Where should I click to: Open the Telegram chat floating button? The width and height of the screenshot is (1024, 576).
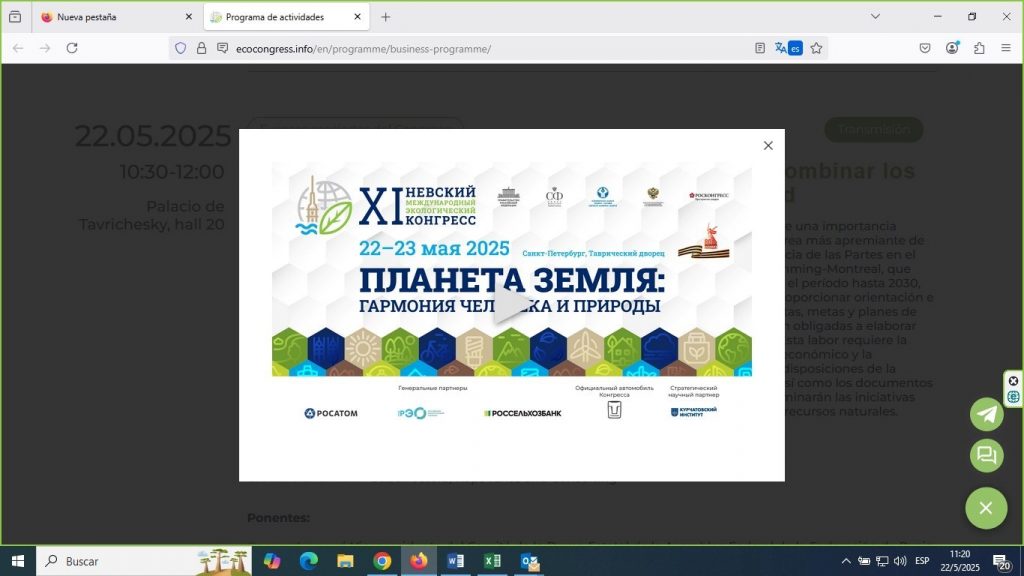coord(986,413)
